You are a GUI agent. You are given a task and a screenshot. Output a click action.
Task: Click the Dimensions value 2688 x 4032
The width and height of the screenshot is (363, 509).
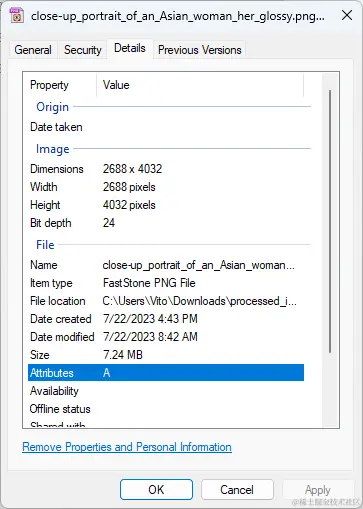[132, 169]
